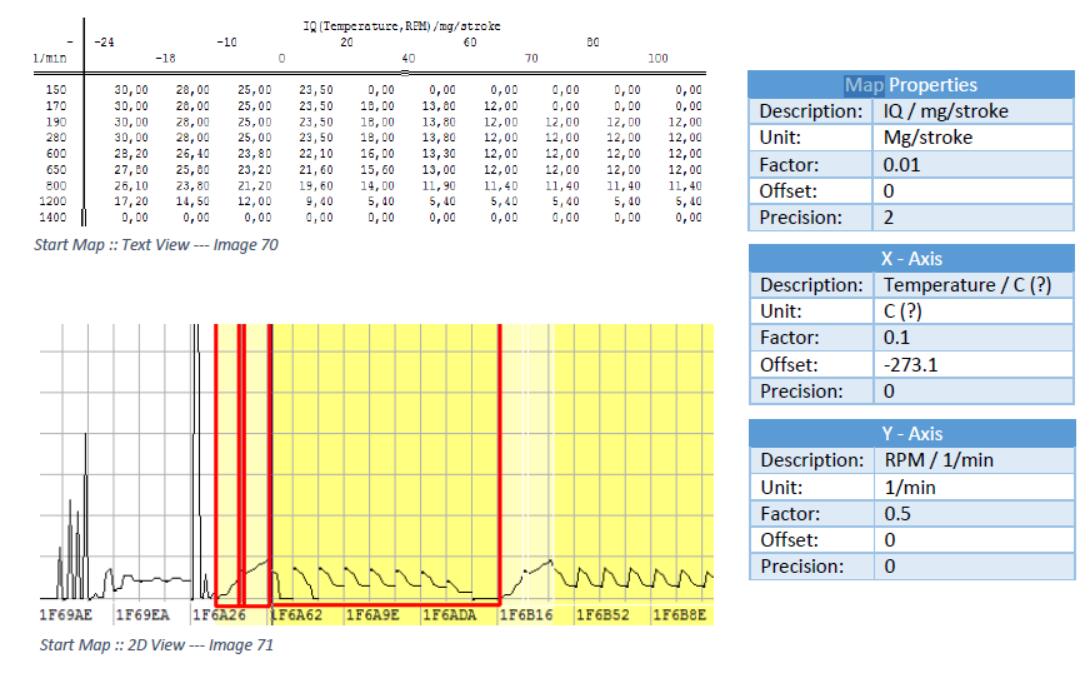Click address label 1F6B8E on 2D view

click(679, 615)
